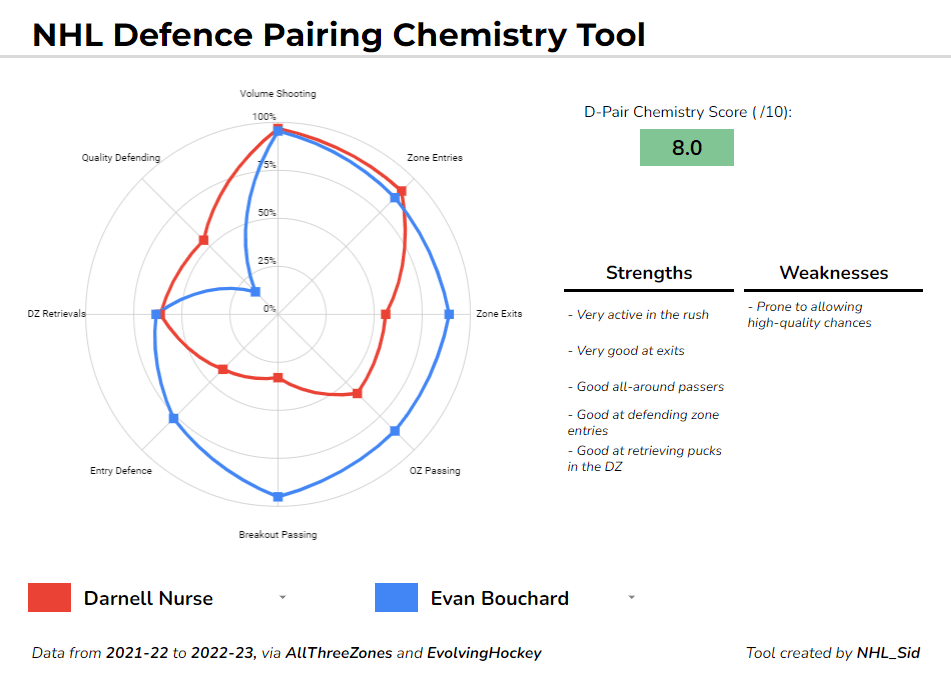
Task: Select the Darnell Nurse player name
Action: pos(148,599)
